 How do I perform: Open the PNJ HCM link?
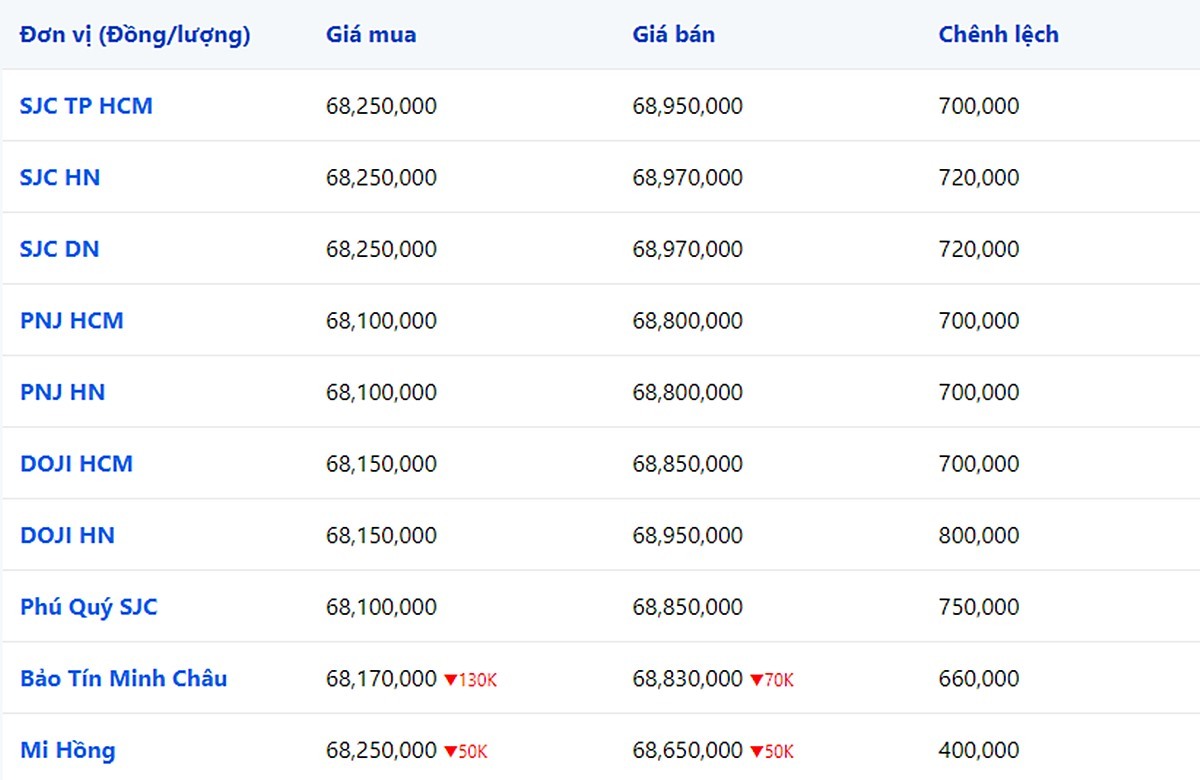coord(72,321)
